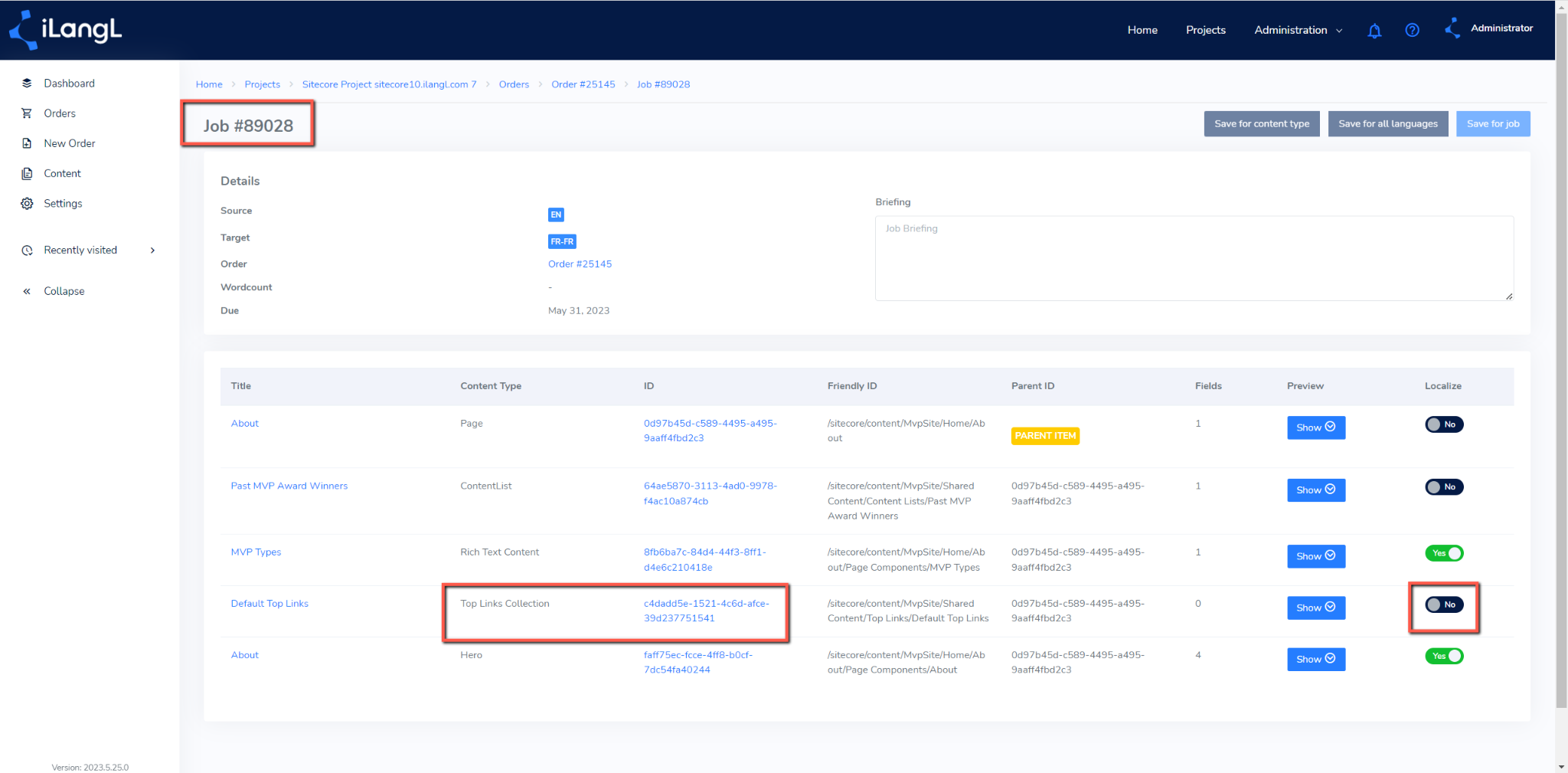Show preview for Default Top Links
The width and height of the screenshot is (1568, 773).
pos(1316,608)
